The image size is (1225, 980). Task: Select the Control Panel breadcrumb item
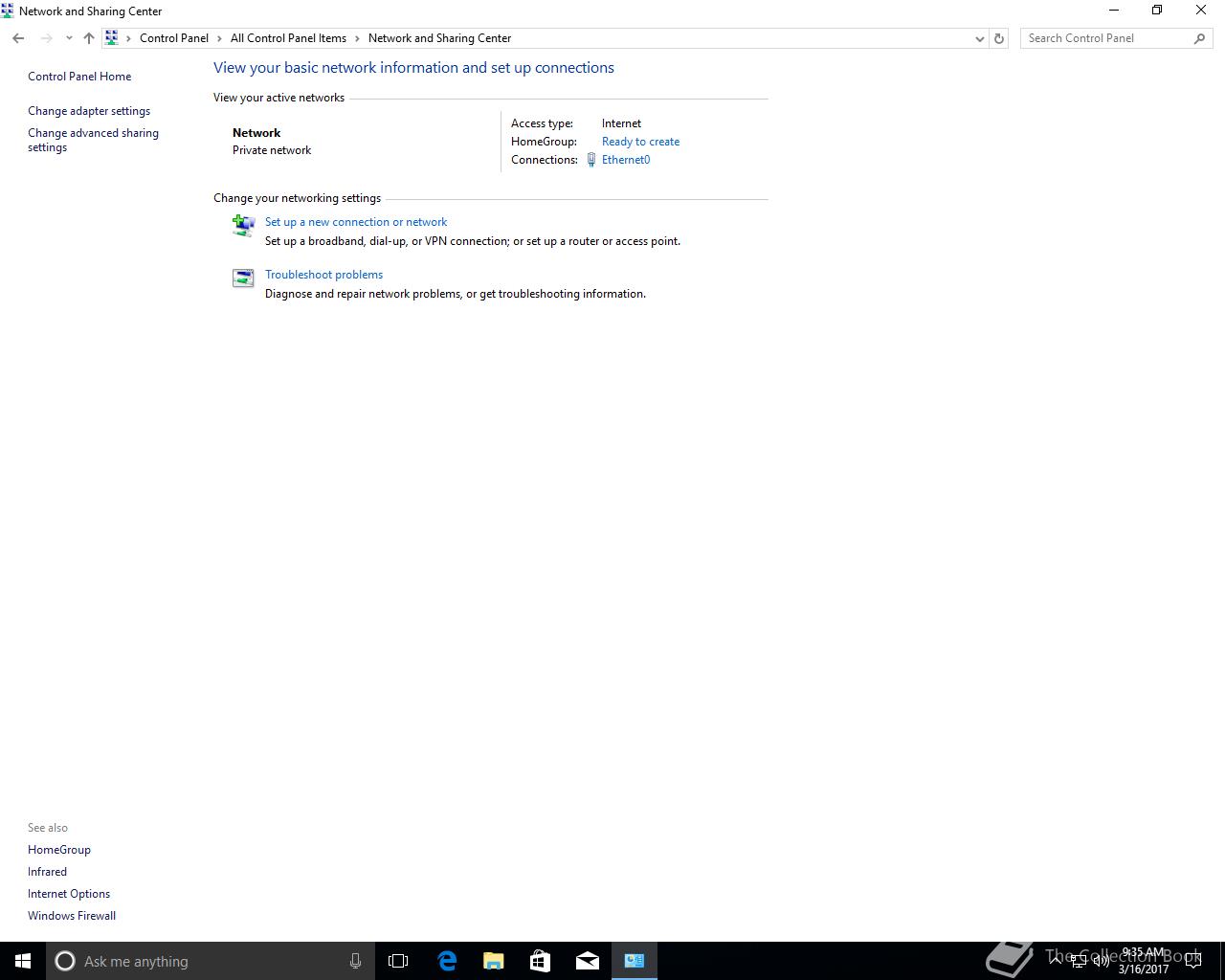174,38
